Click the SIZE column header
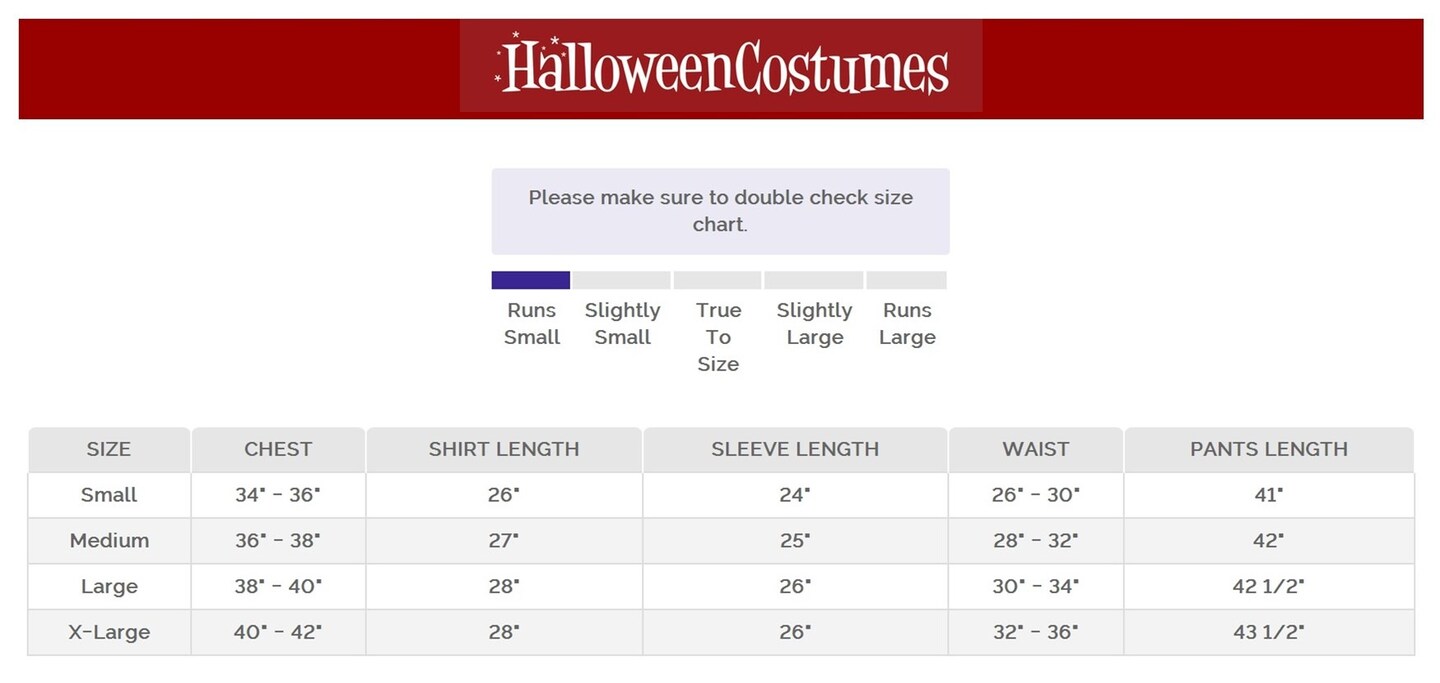This screenshot has width=1440, height=683. click(x=109, y=449)
